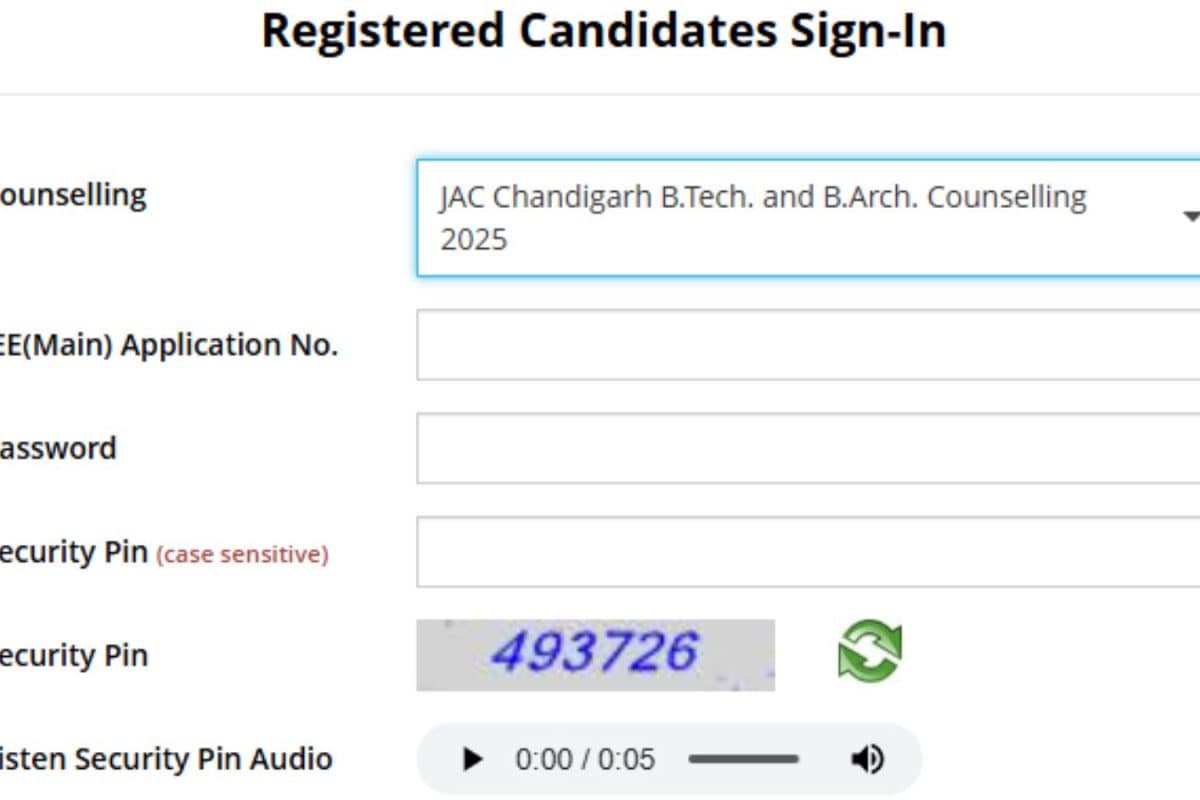Refresh the security pin captcha image

(869, 651)
